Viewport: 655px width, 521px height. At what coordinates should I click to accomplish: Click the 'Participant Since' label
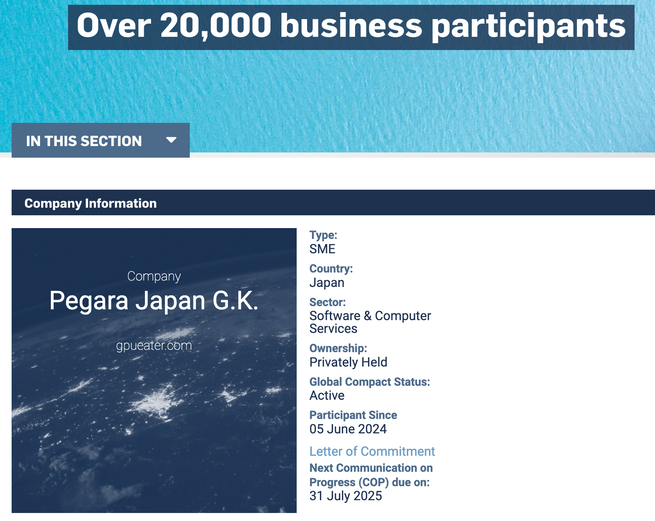click(353, 415)
